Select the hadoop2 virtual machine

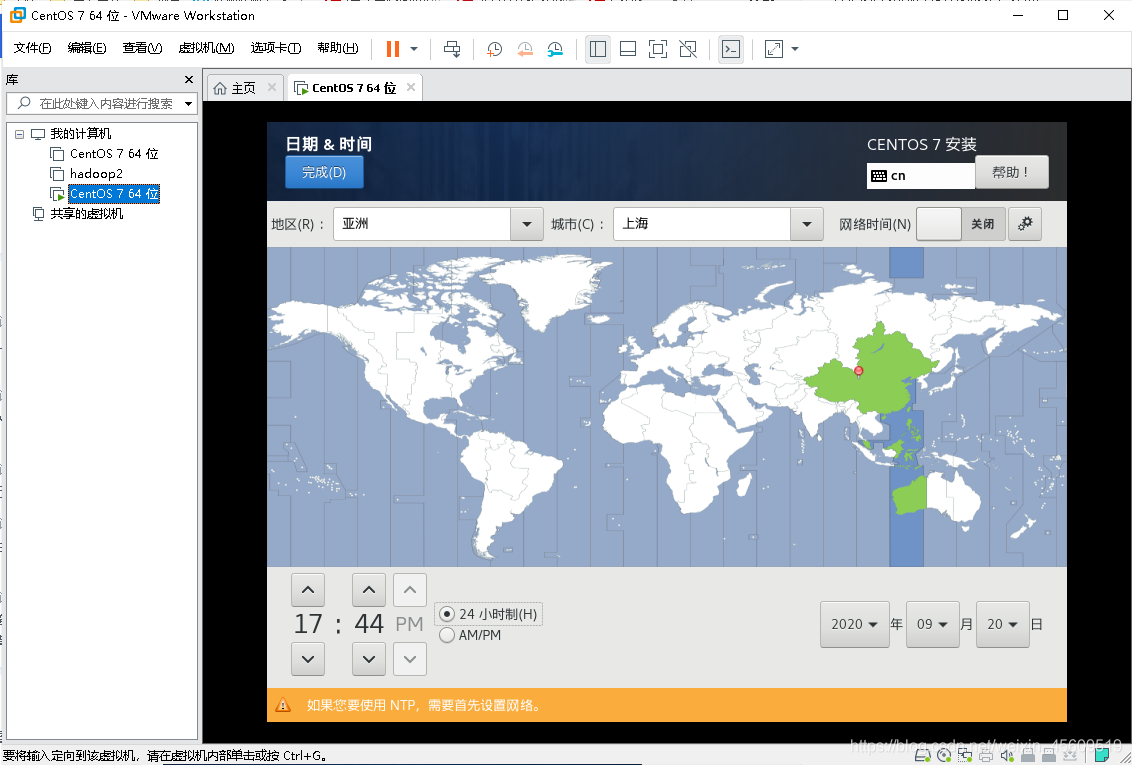96,173
